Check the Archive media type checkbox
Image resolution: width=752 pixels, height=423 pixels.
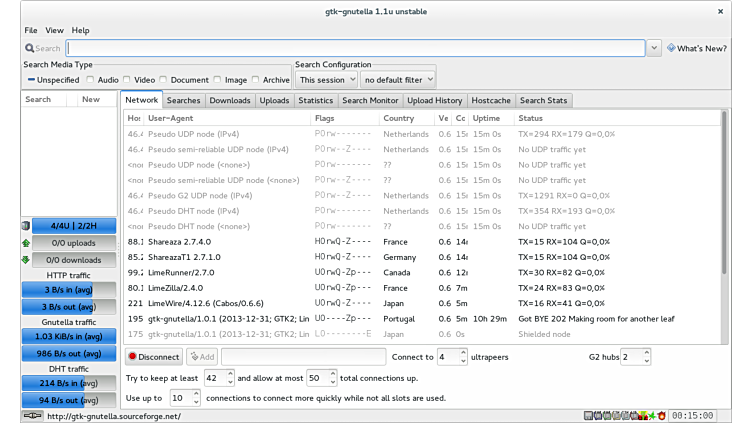click(x=255, y=80)
